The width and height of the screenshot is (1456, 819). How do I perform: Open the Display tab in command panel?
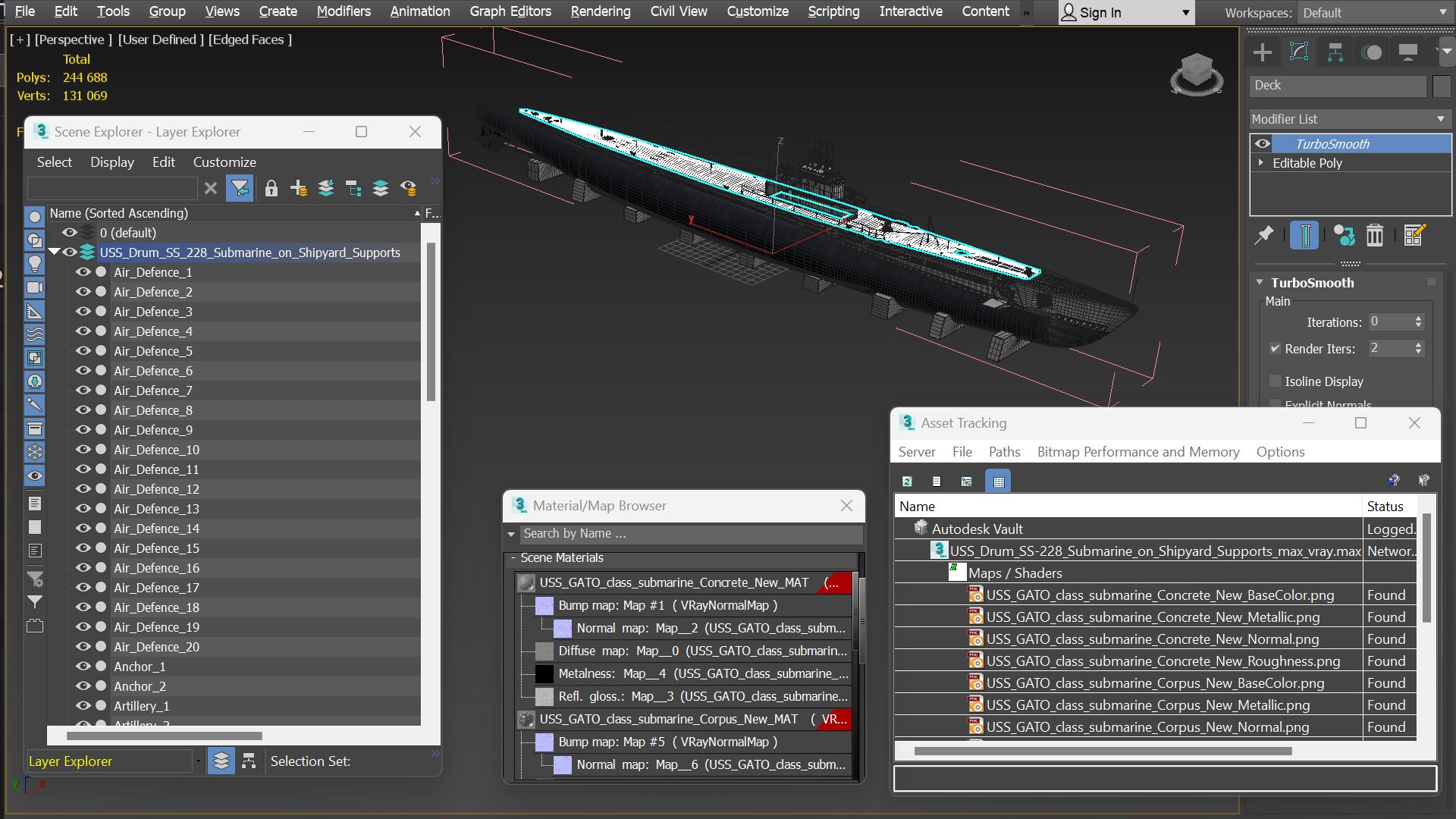coord(1408,52)
